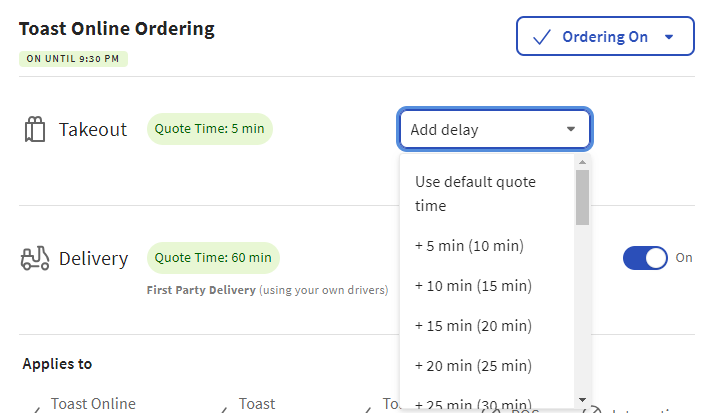
Task: Click the First Party Delivery note
Action: pos(267,290)
